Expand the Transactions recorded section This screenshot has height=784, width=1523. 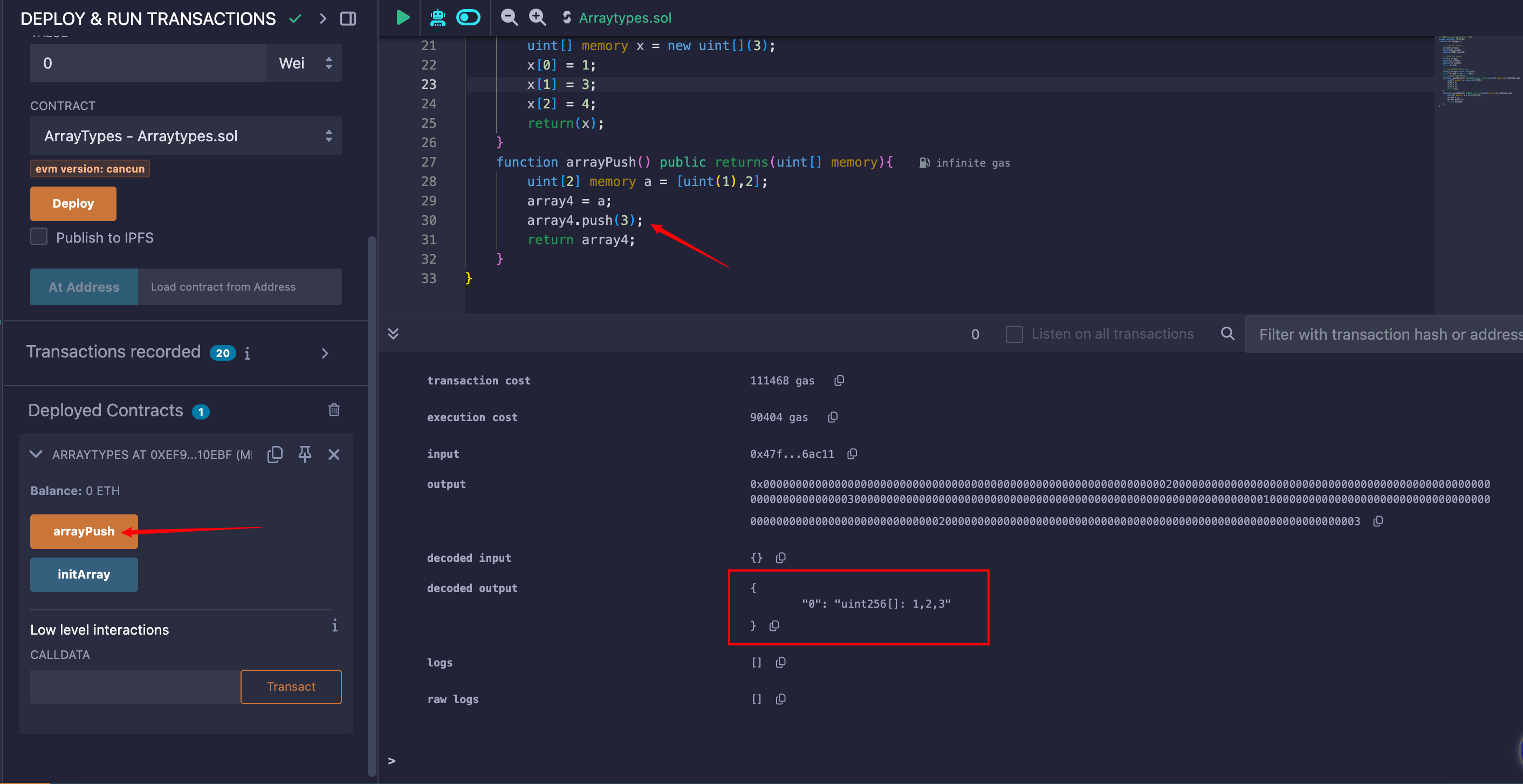pyautogui.click(x=325, y=353)
